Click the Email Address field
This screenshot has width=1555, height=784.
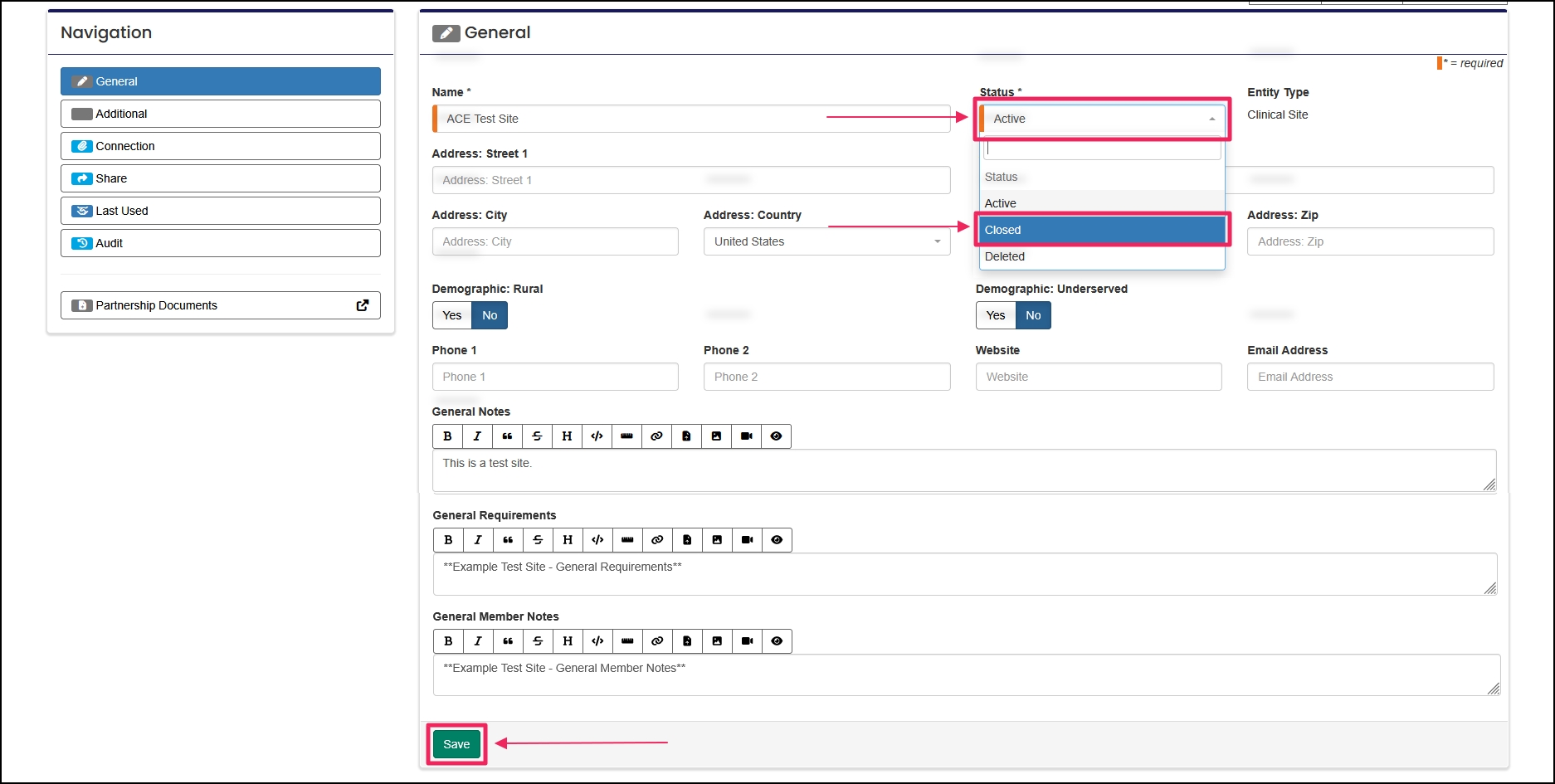pyautogui.click(x=1370, y=377)
